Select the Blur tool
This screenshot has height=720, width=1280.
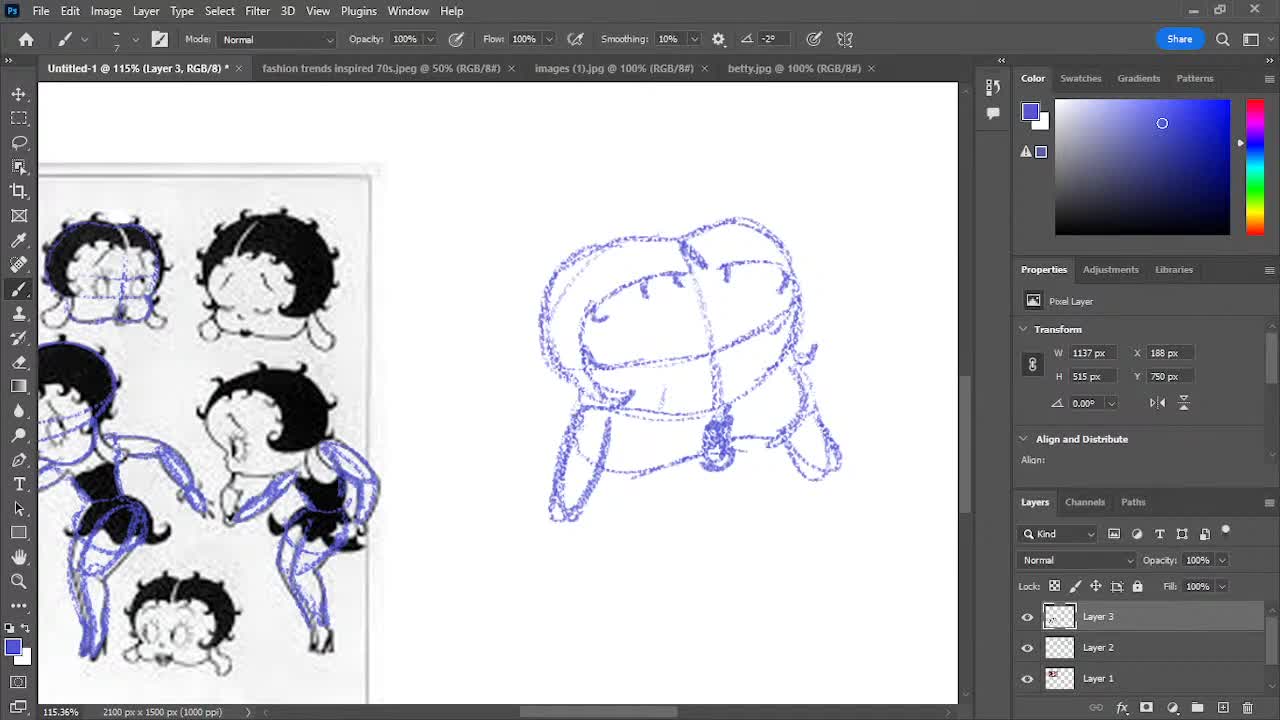click(19, 411)
